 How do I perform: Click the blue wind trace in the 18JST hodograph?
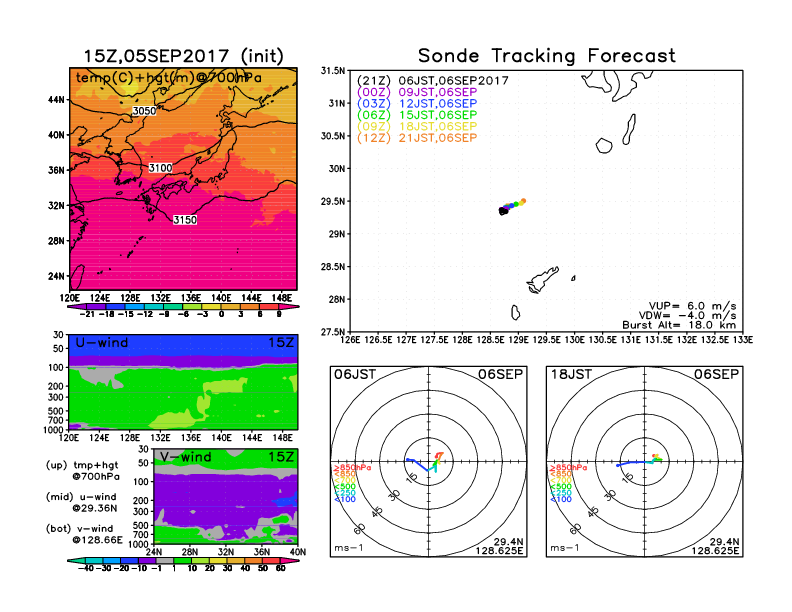632,463
